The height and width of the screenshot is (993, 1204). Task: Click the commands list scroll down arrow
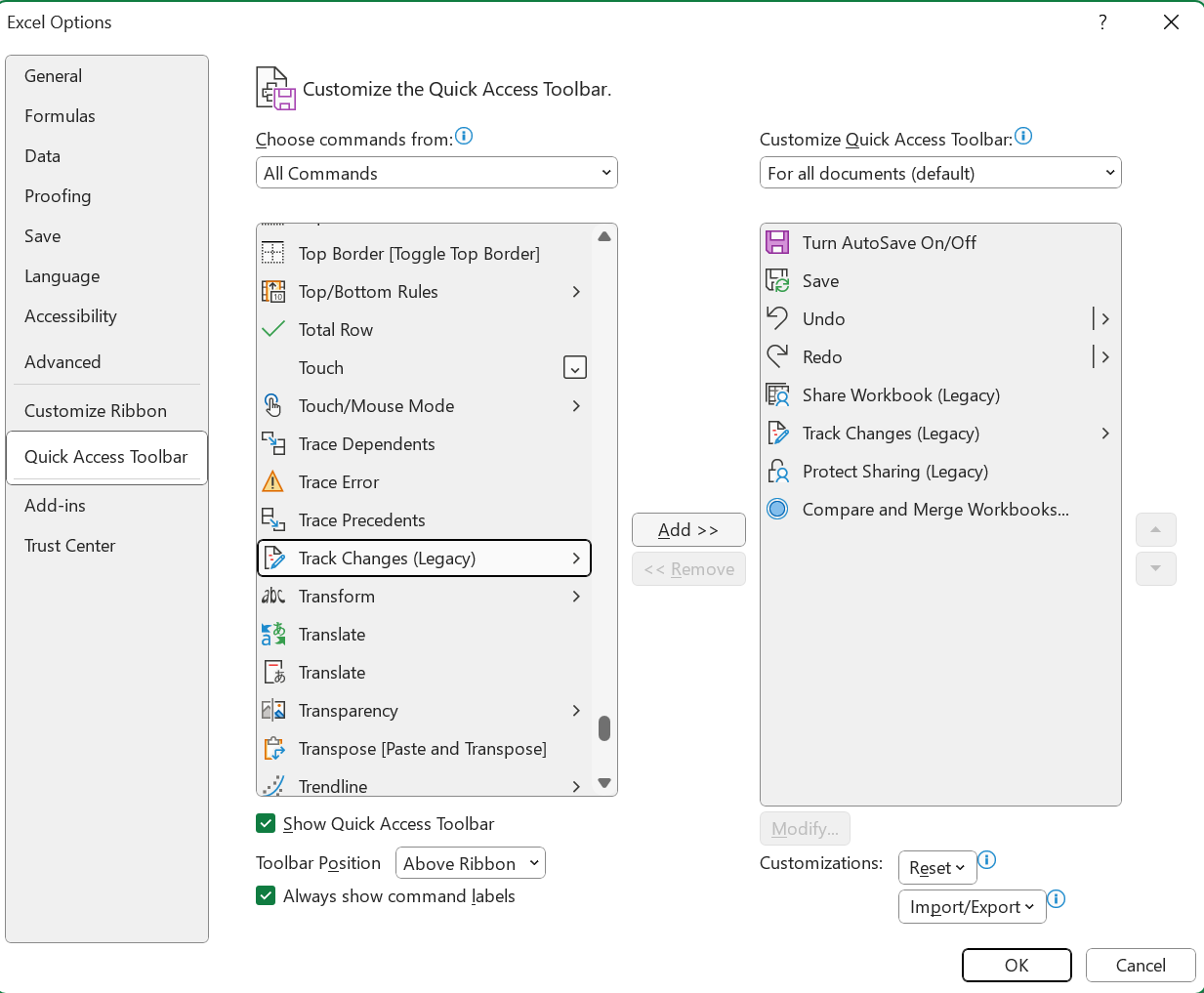[604, 783]
